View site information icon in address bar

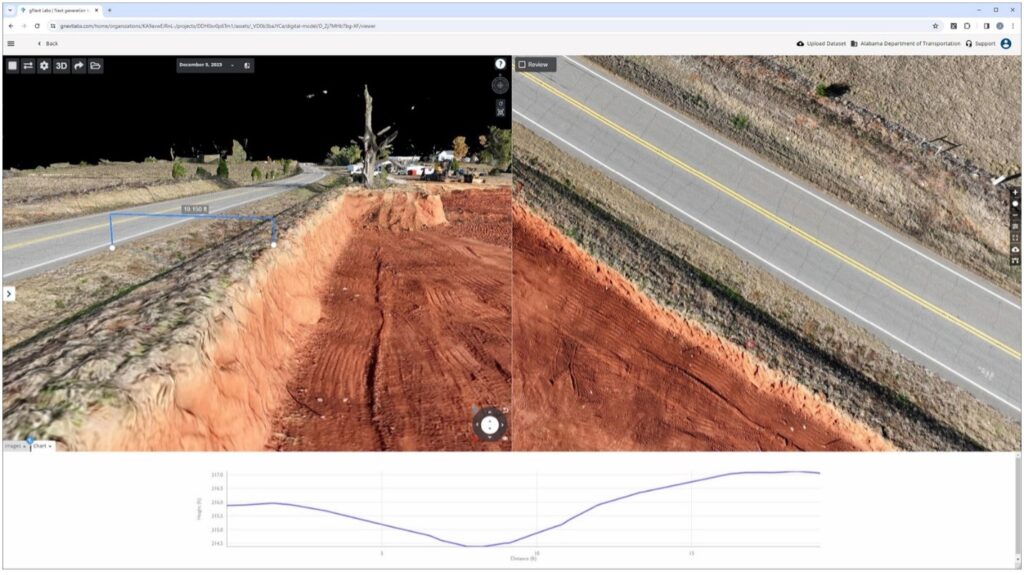tap(52, 26)
